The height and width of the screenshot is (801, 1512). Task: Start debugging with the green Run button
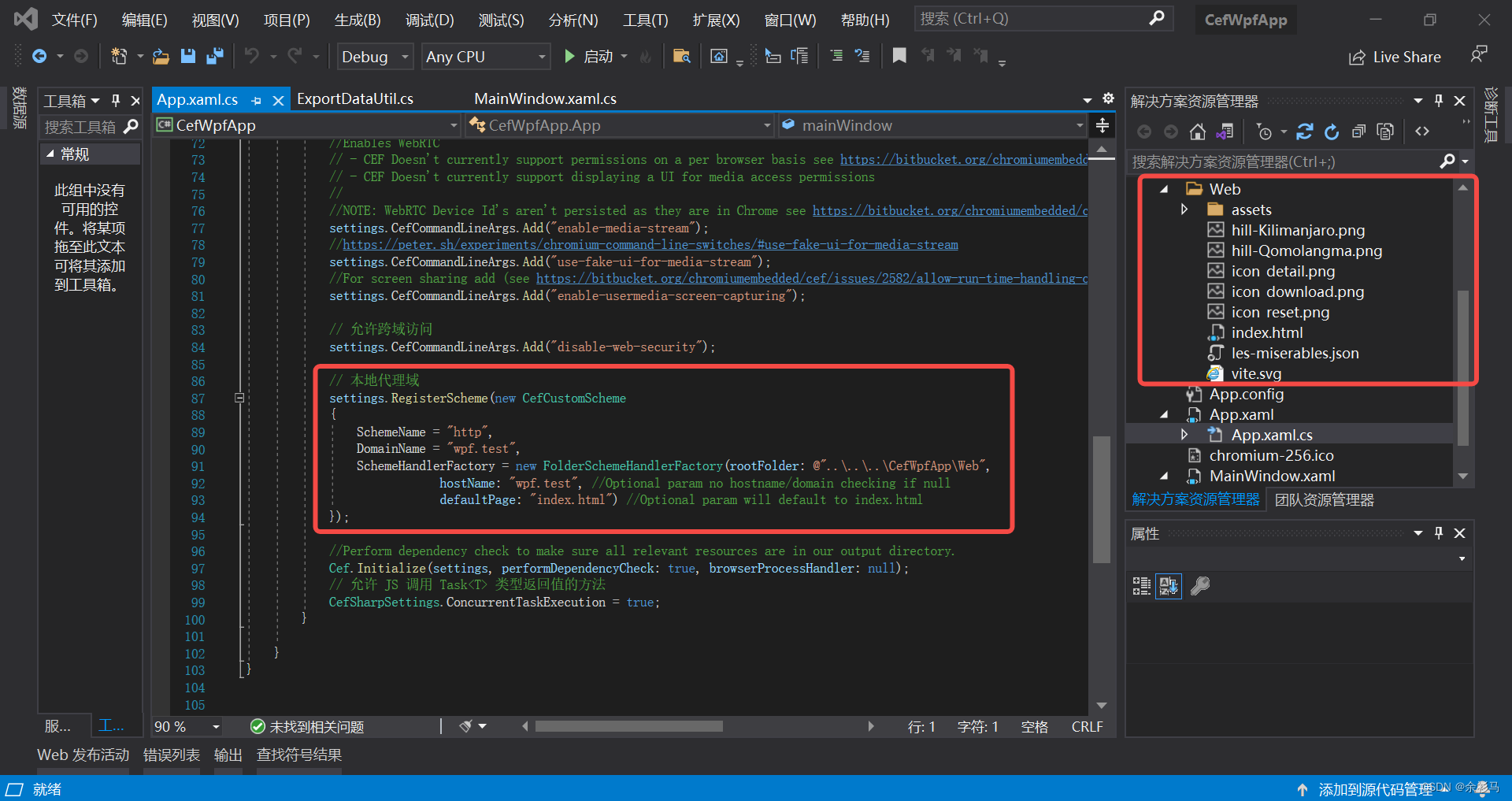pyautogui.click(x=569, y=56)
